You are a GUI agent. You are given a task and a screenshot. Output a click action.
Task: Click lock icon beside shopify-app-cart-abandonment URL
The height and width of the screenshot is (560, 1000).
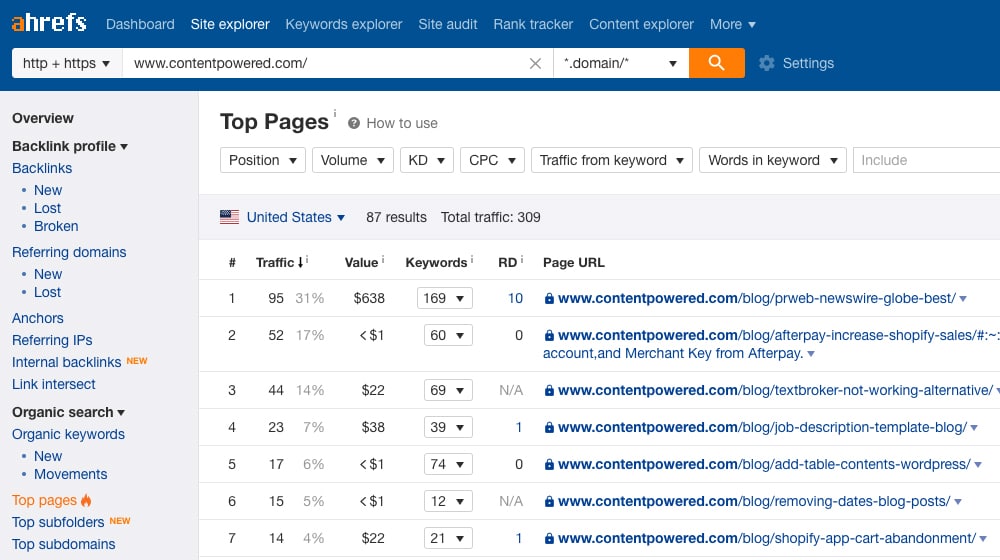click(548, 538)
